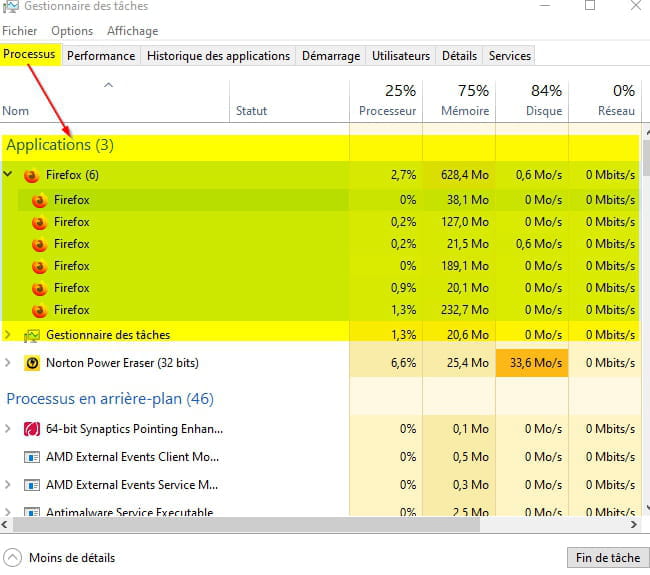Expand the Norton Power Eraser process
Image resolution: width=650 pixels, height=575 pixels.
pos(7,363)
